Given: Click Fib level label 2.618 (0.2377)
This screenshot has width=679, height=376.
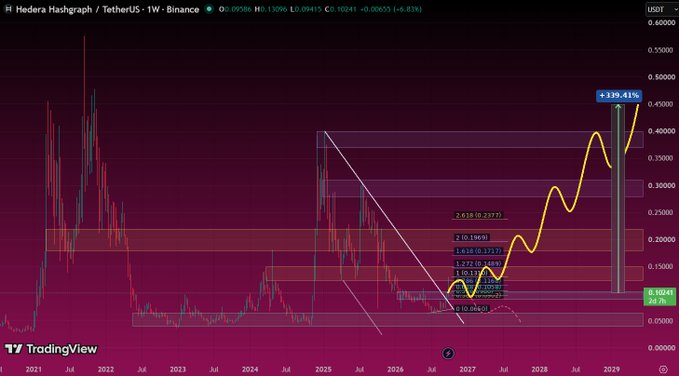Looking at the screenshot, I should click(479, 215).
